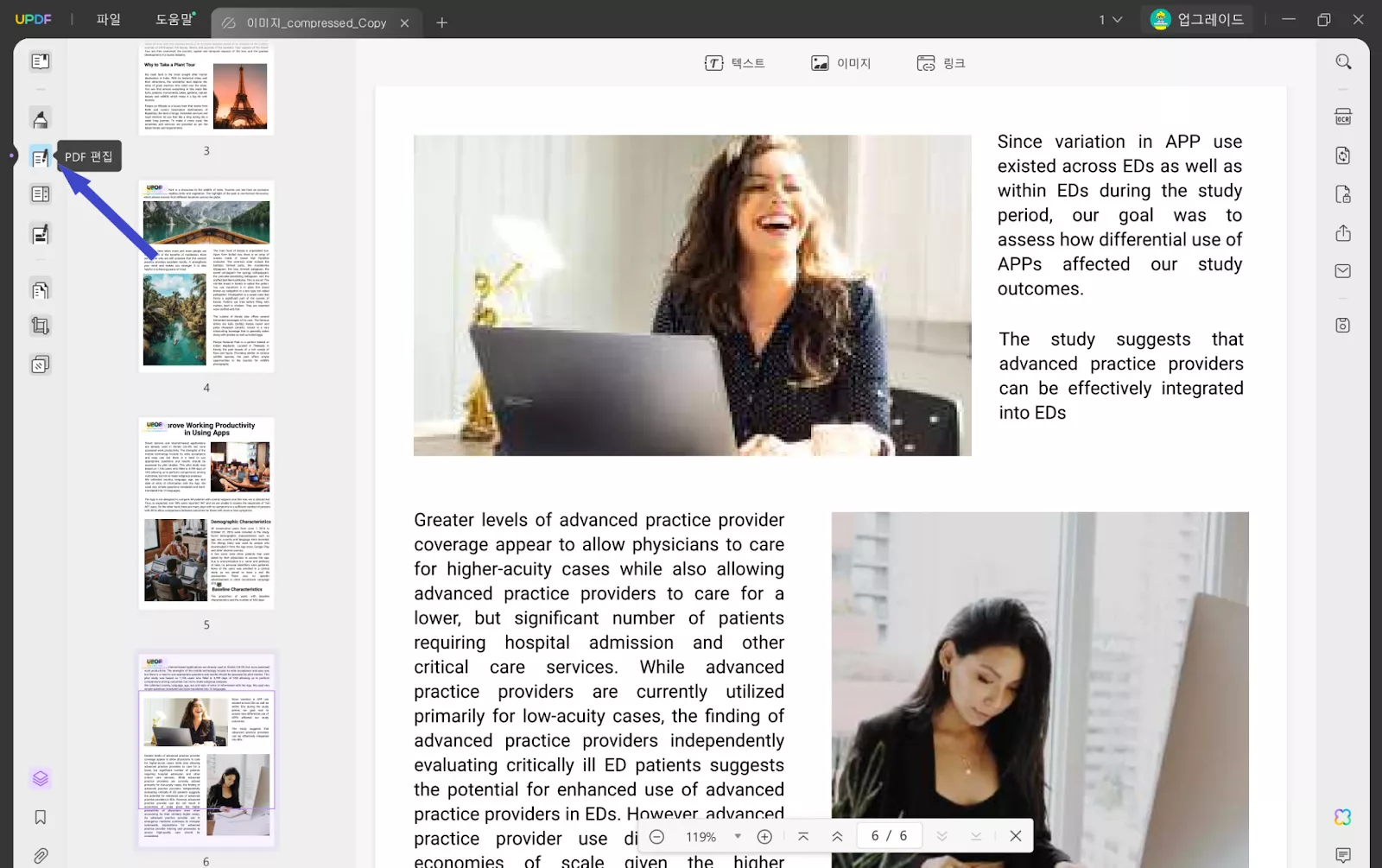Open the attachments paperclip icon
1382x868 pixels.
click(x=41, y=856)
